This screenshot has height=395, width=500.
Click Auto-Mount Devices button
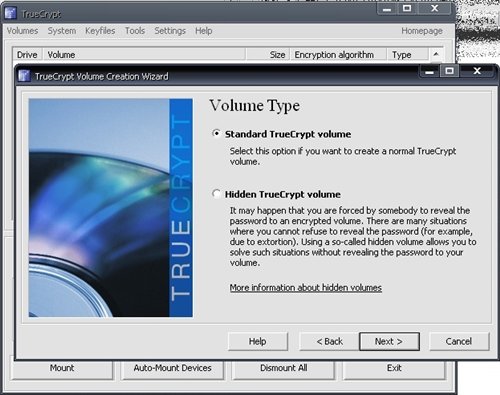[x=172, y=369]
